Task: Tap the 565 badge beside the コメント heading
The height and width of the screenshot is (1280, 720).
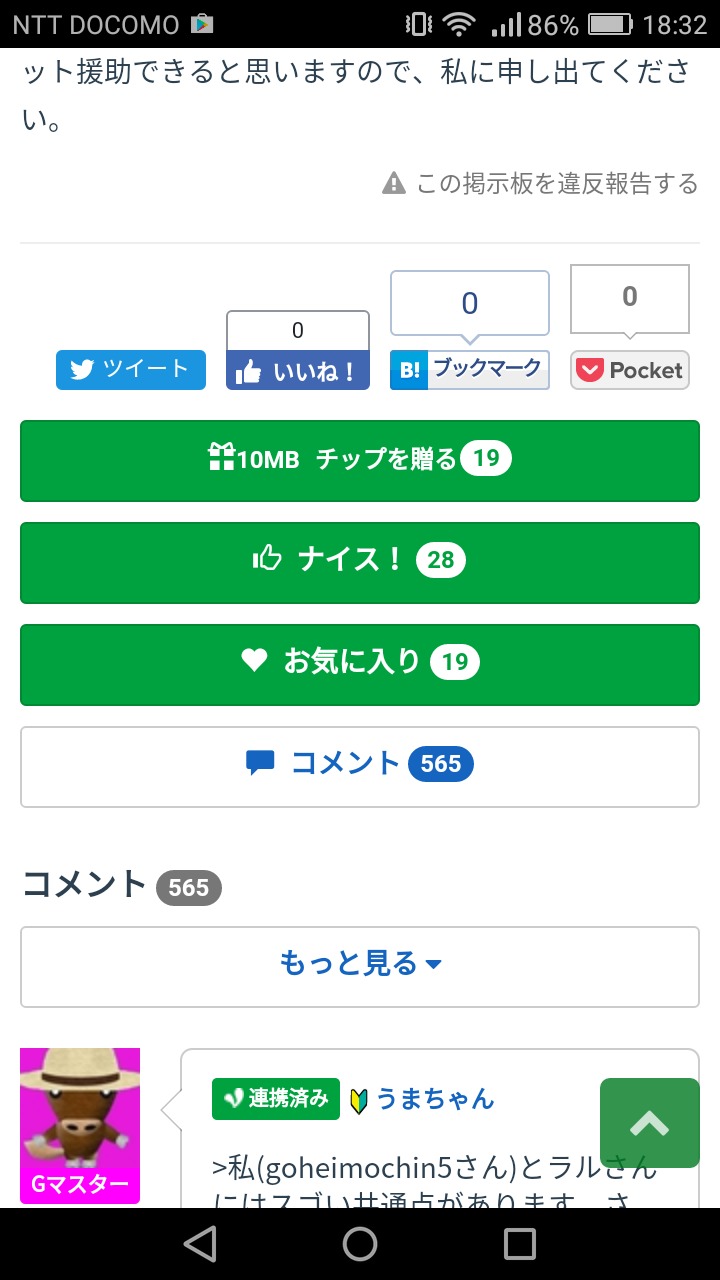Action: [189, 887]
